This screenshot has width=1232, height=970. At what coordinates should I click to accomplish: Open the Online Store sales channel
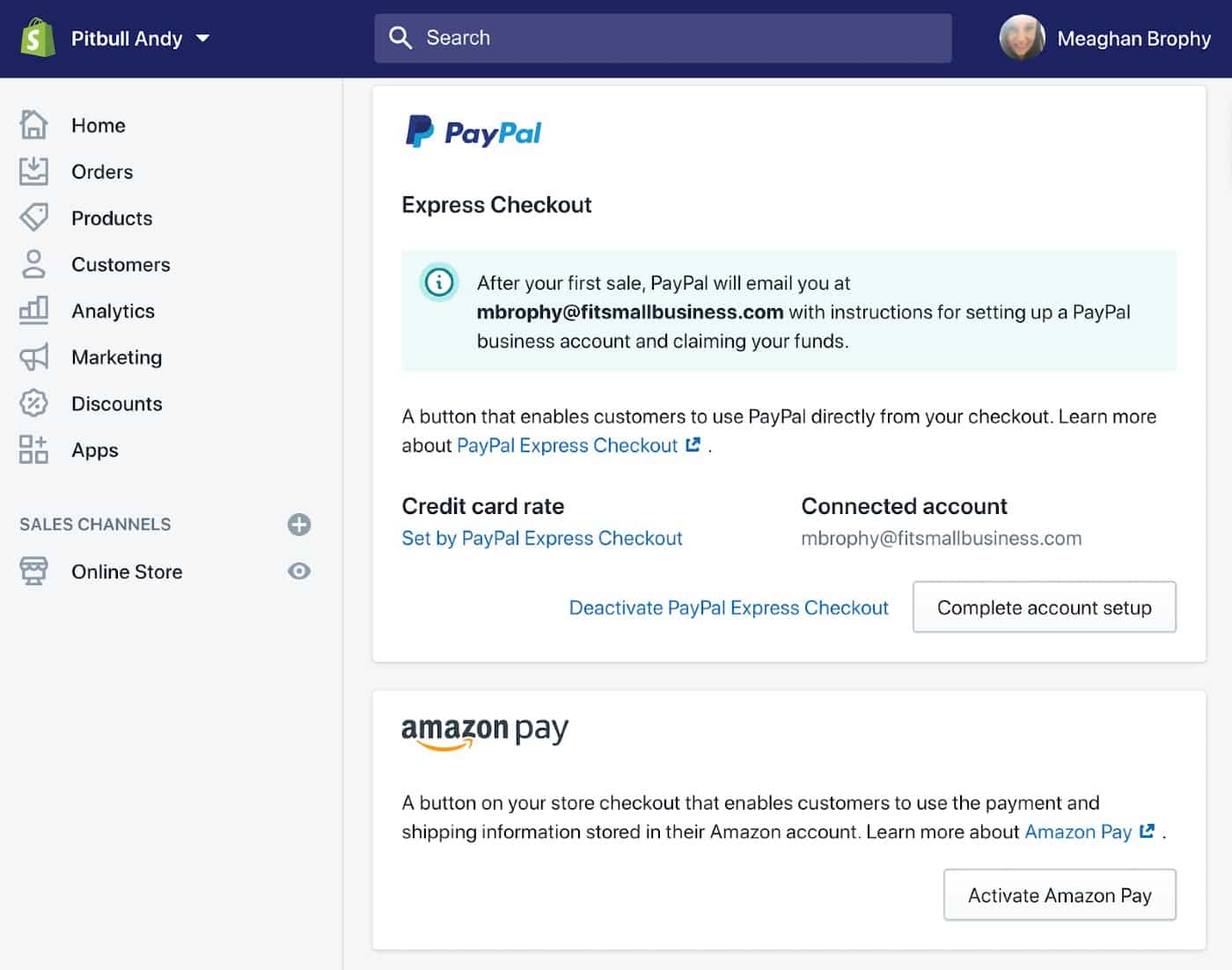click(x=126, y=571)
